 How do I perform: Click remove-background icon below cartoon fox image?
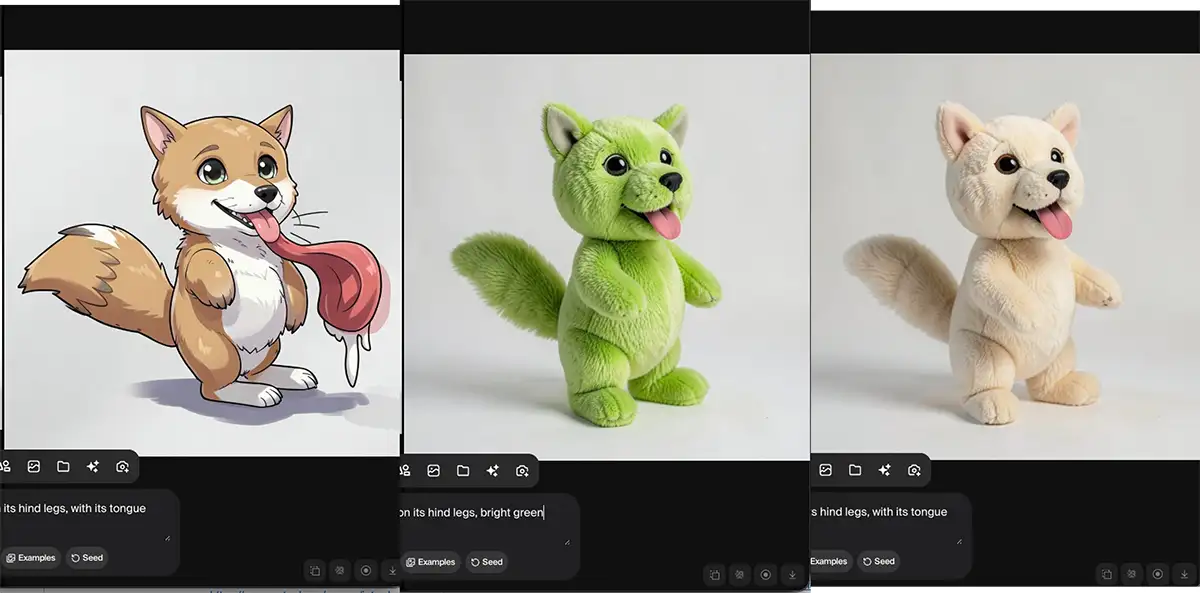click(x=340, y=571)
